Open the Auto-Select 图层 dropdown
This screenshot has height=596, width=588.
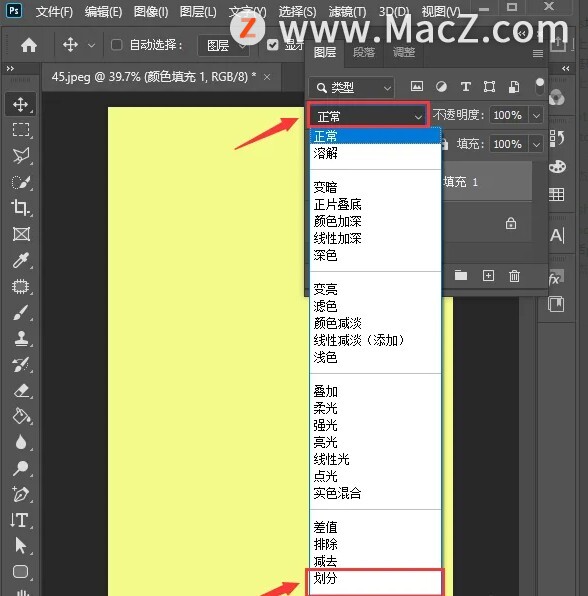click(224, 46)
